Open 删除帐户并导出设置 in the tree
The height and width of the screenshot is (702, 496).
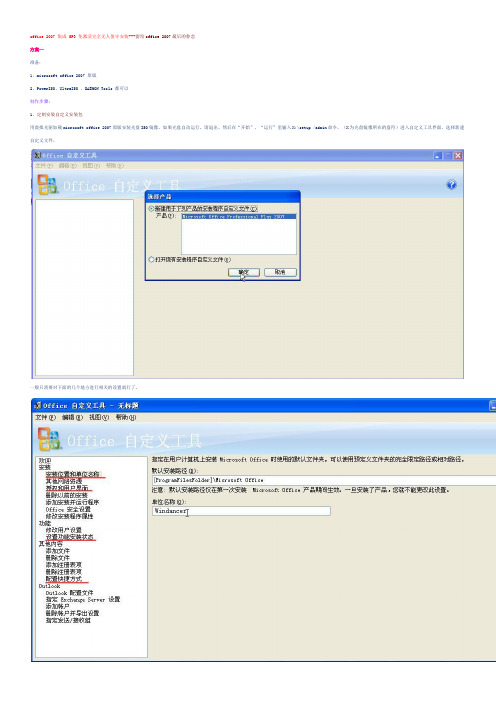click(72, 613)
